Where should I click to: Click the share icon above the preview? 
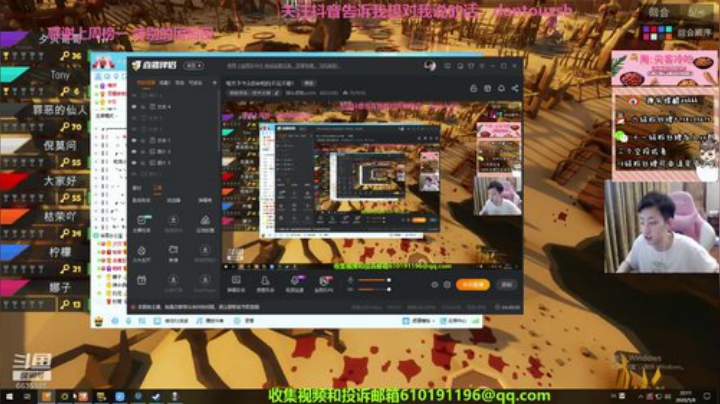515,88
